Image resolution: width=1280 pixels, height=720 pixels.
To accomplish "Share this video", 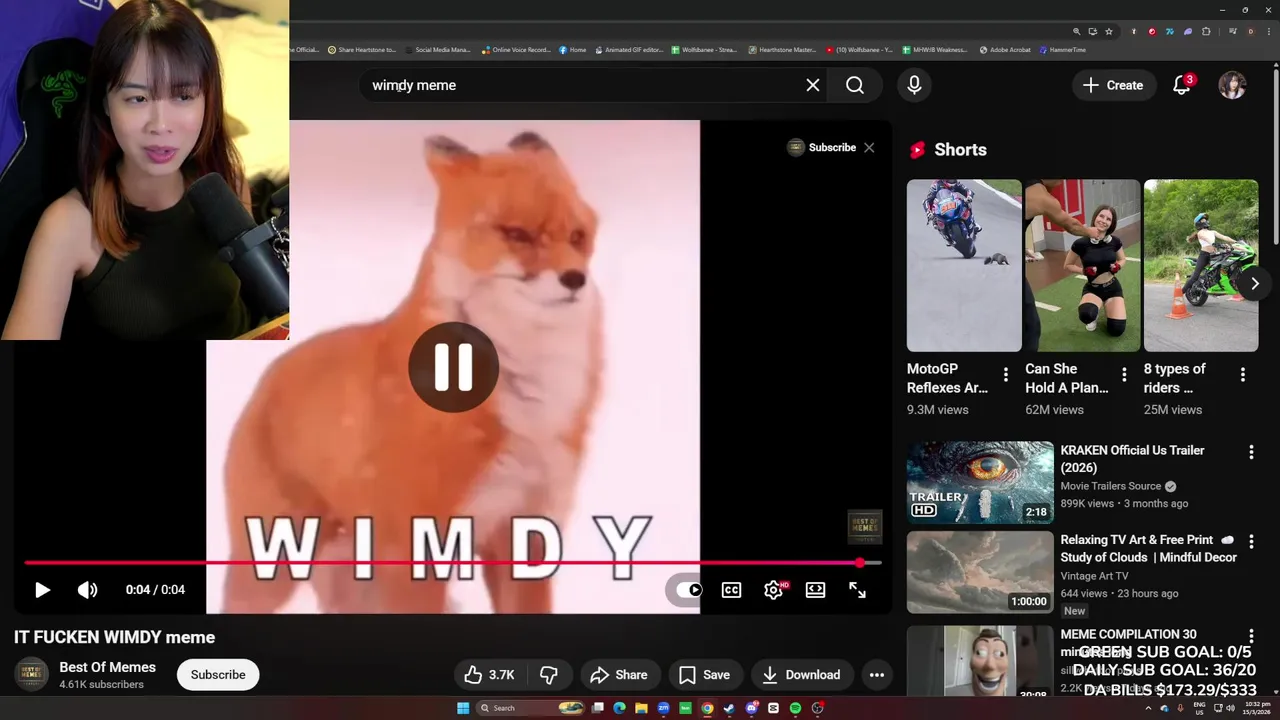I will pos(619,675).
